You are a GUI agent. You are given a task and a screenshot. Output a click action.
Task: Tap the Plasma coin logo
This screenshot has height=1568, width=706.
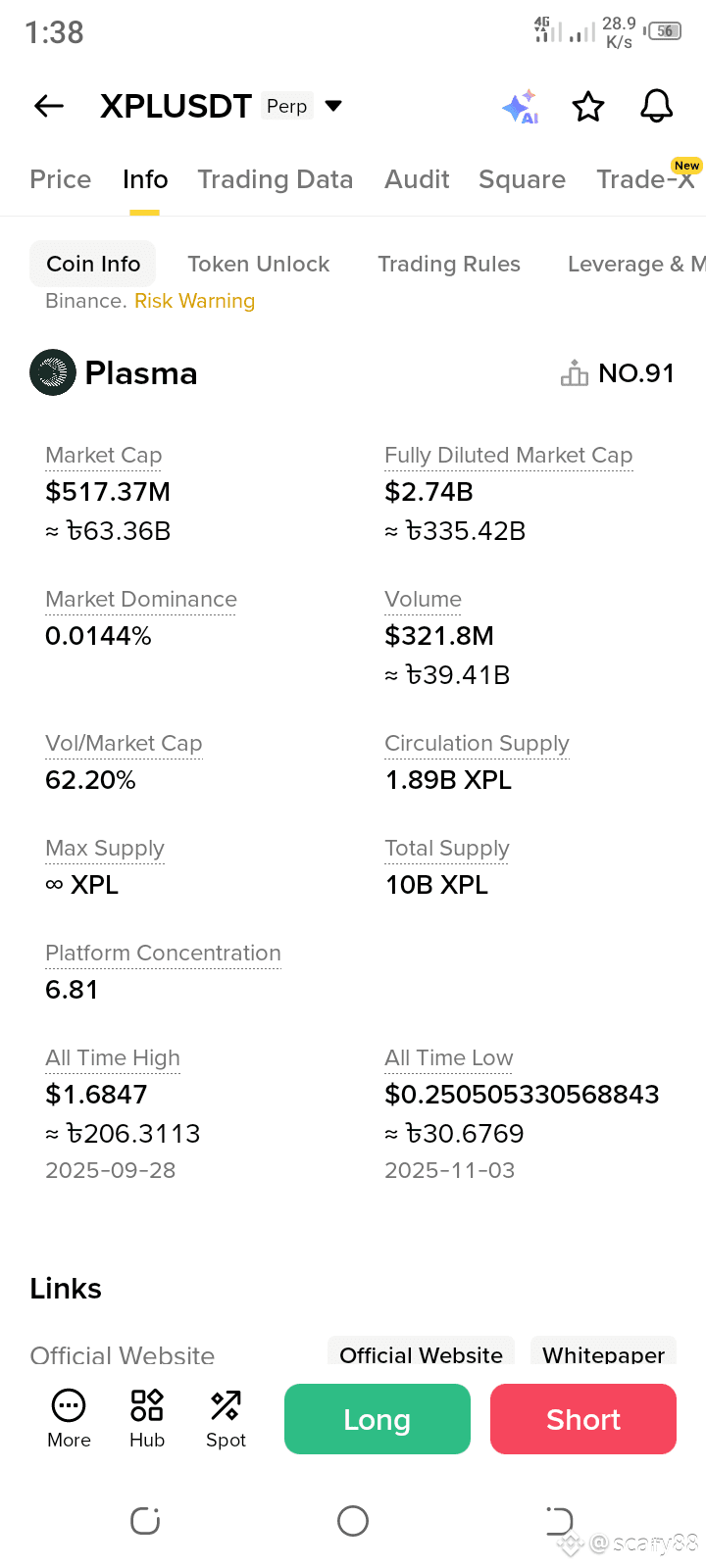coord(53,372)
